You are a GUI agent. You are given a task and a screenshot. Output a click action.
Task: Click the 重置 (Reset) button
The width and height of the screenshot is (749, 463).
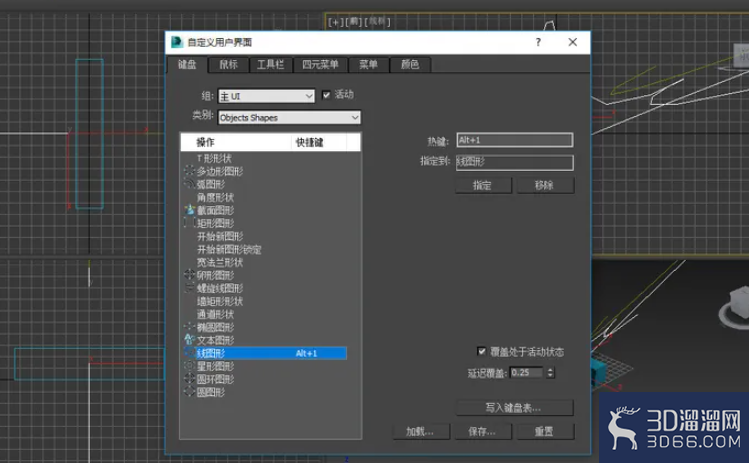(545, 431)
